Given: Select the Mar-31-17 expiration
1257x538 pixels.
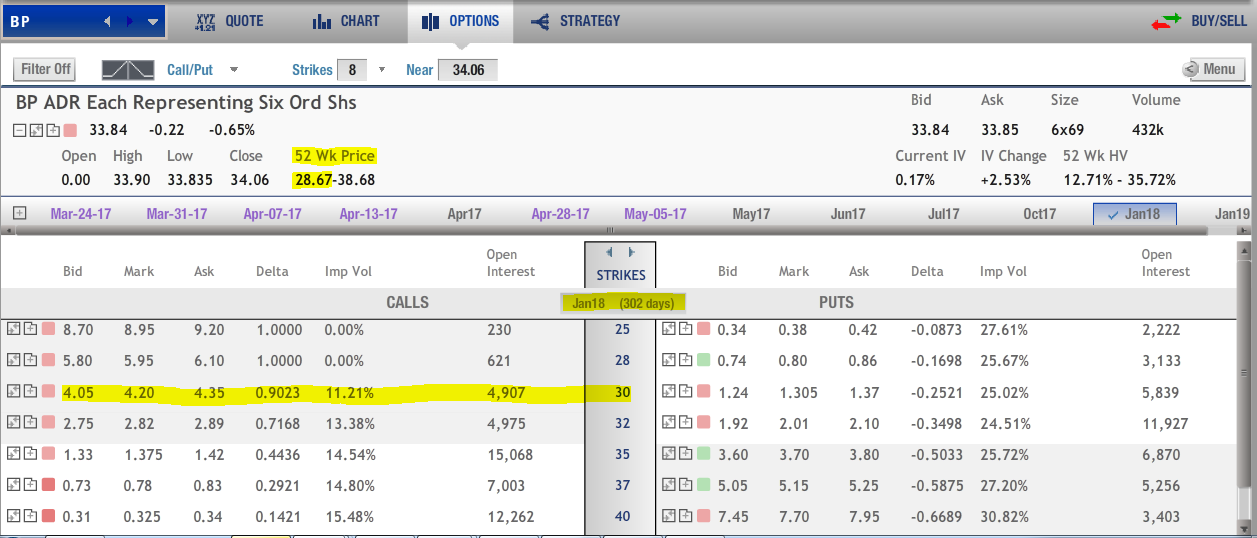Looking at the screenshot, I should click(x=177, y=214).
